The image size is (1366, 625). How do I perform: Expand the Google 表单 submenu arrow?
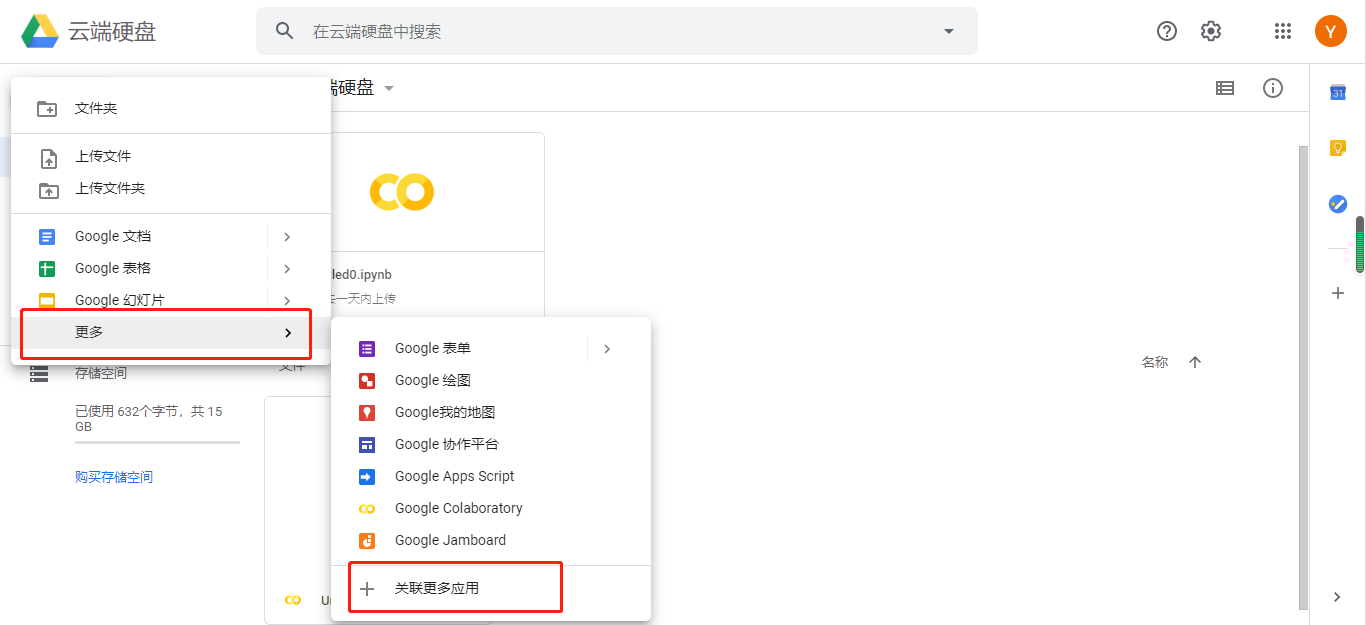(x=607, y=348)
